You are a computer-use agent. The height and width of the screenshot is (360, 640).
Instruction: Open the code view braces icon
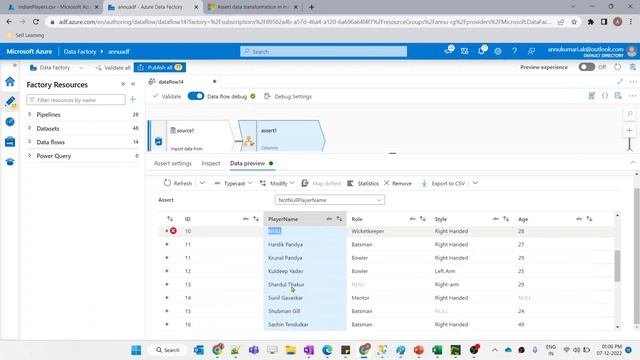605,96
